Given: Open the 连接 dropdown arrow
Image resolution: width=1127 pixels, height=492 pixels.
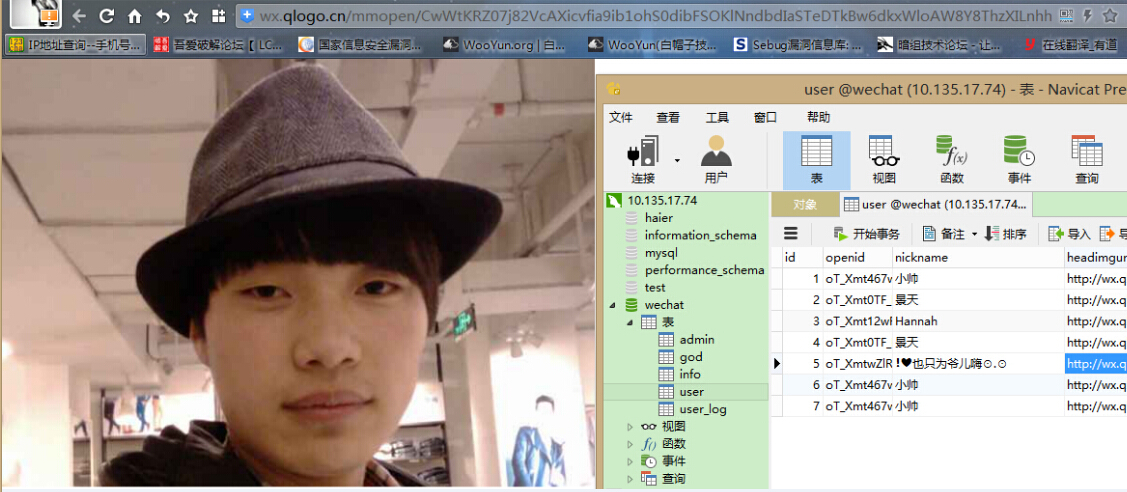Looking at the screenshot, I should coord(677,160).
